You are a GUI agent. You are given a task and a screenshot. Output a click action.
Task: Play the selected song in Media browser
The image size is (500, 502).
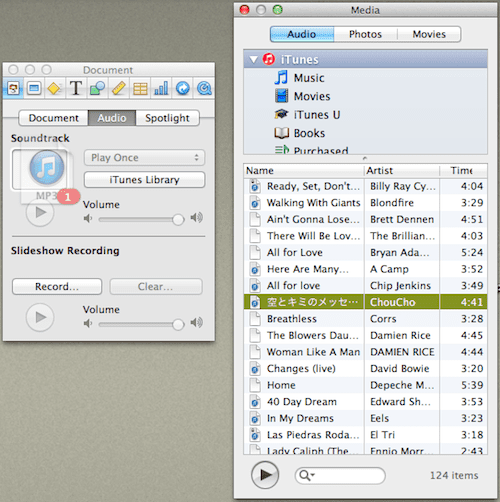tap(265, 475)
